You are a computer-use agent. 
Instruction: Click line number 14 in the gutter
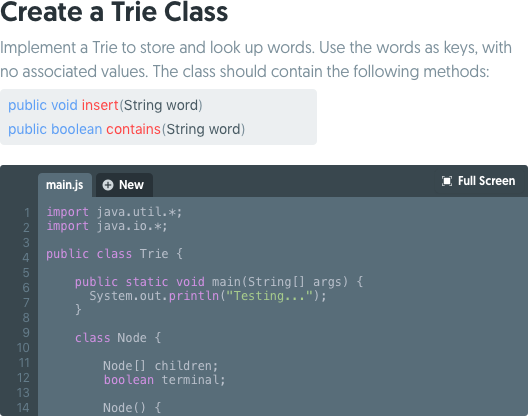(x=23, y=408)
